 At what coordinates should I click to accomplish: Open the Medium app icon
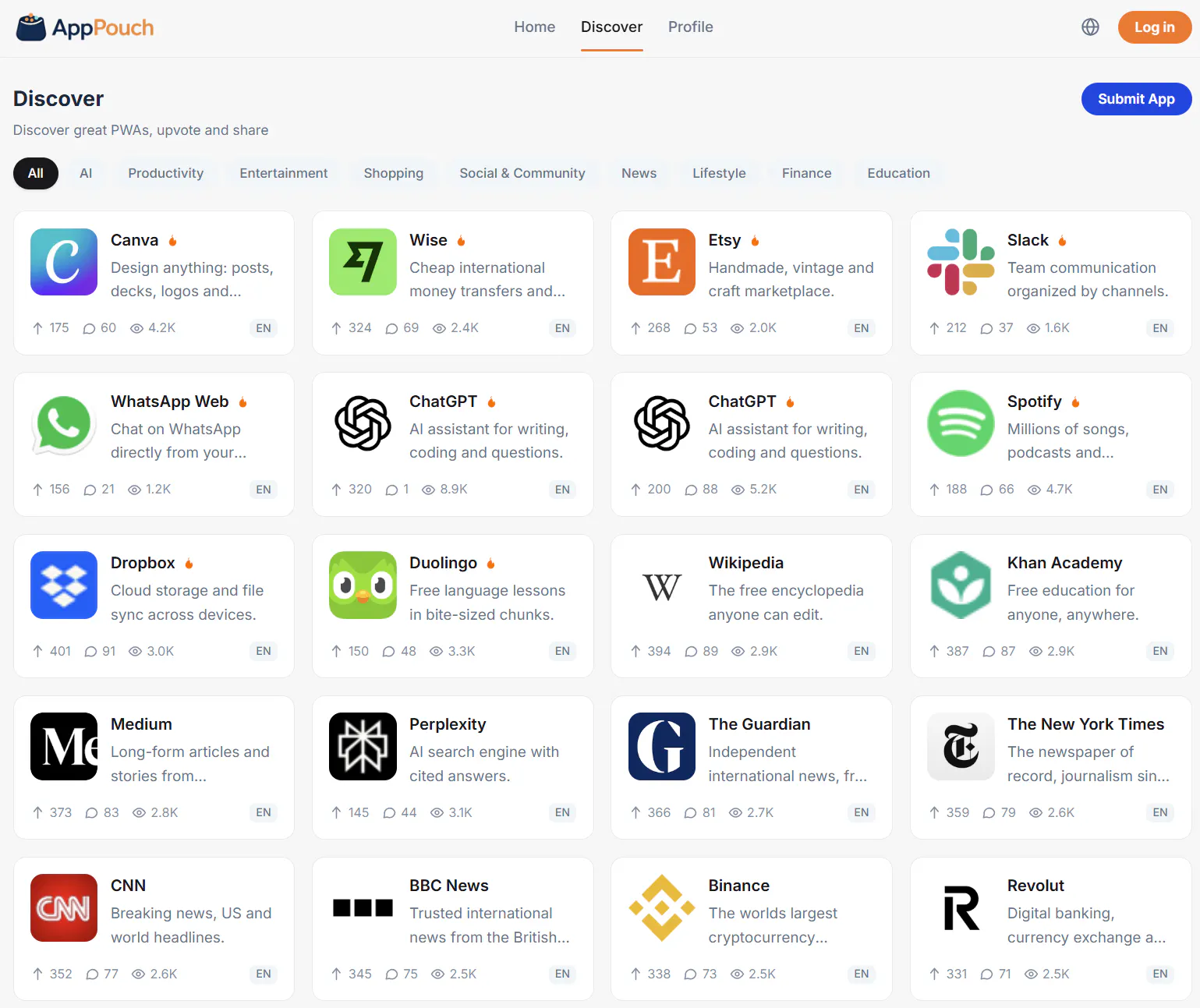coord(64,746)
